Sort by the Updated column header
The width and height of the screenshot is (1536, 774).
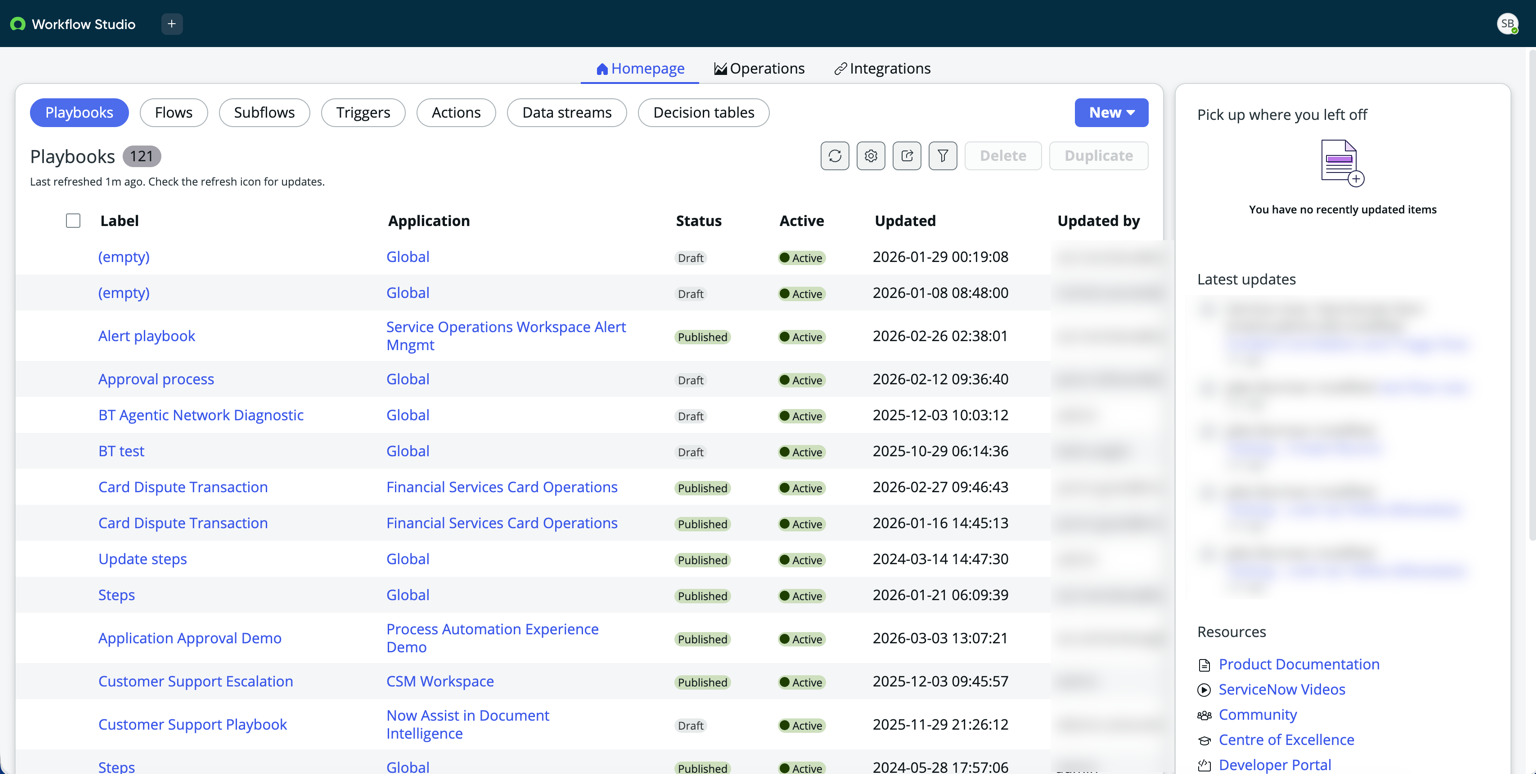[x=905, y=221]
